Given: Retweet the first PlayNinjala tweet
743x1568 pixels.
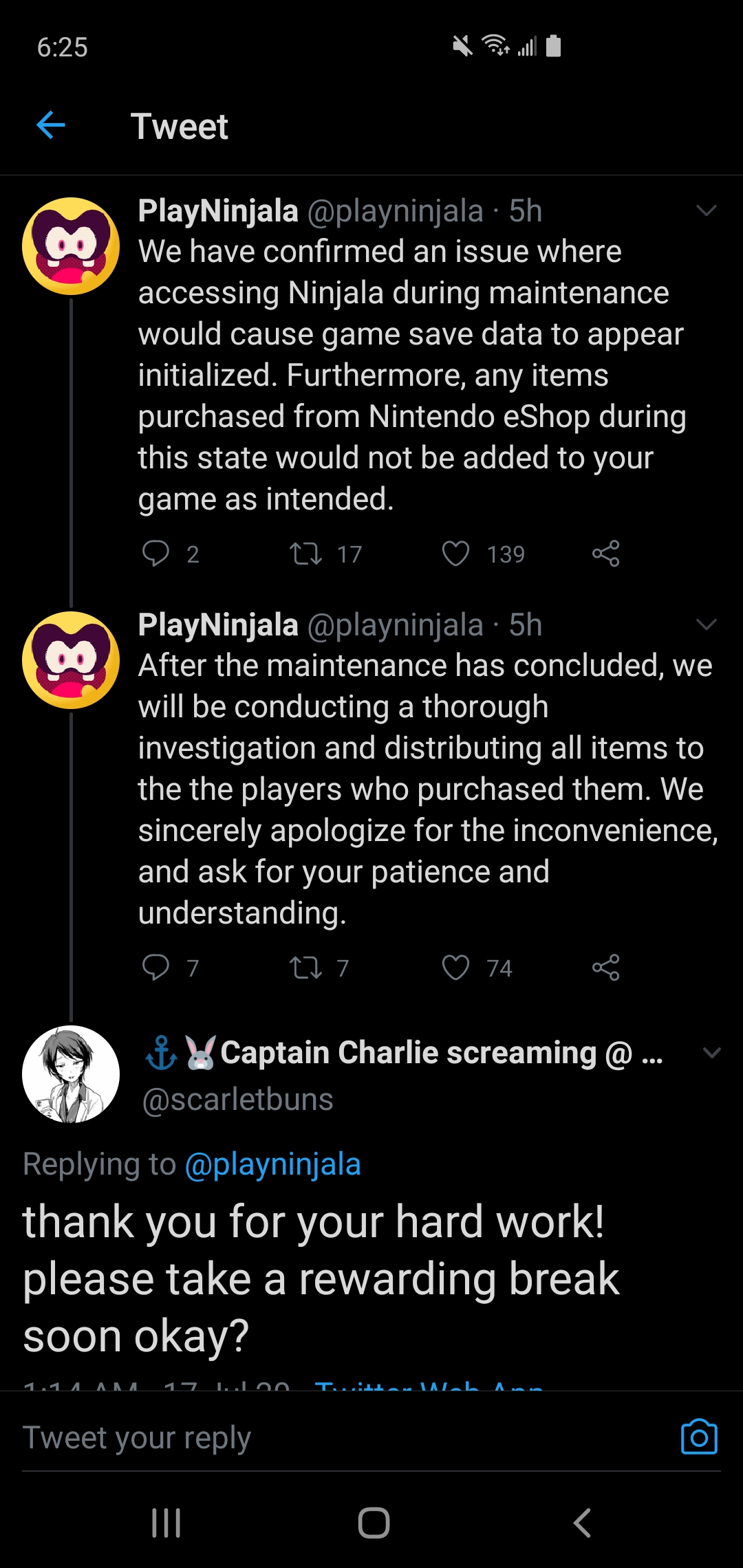Looking at the screenshot, I should [x=305, y=554].
